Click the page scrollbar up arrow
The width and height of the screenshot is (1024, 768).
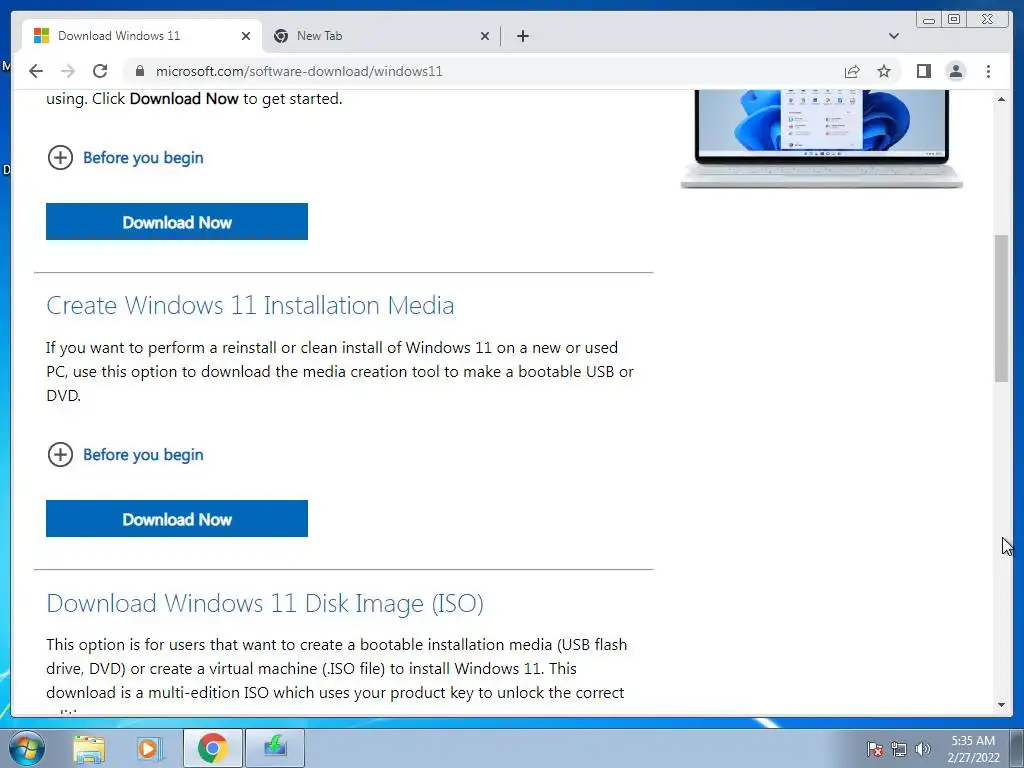coord(1001,99)
